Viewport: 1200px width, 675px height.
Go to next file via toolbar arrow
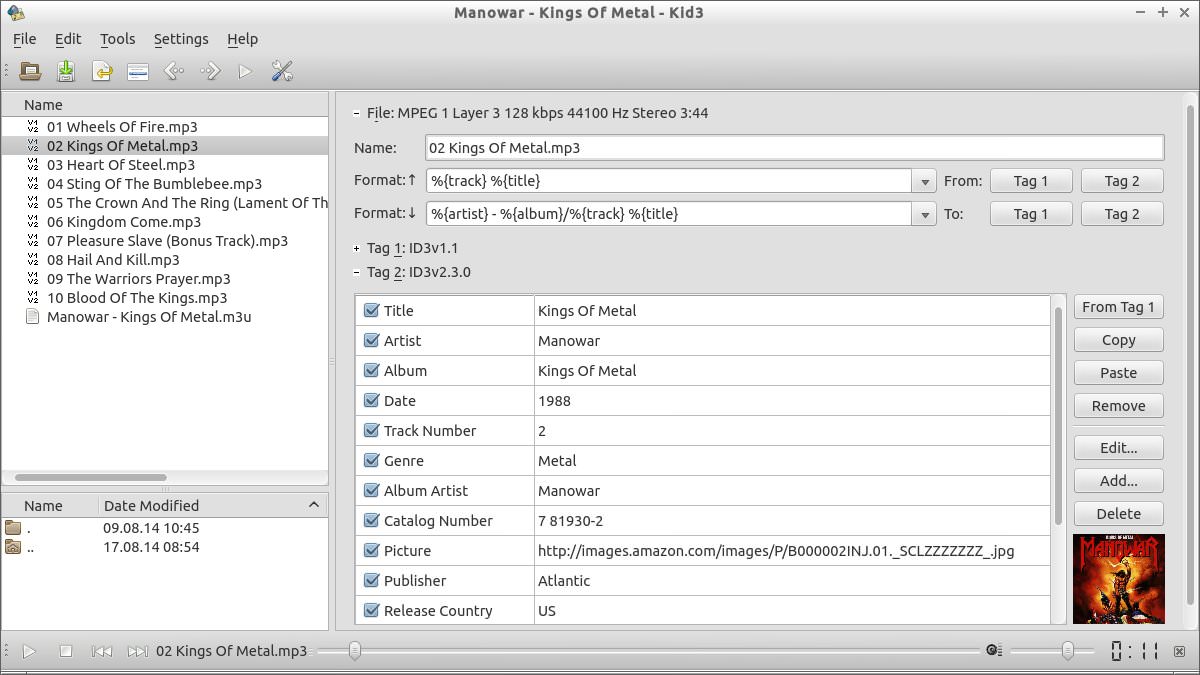point(209,70)
